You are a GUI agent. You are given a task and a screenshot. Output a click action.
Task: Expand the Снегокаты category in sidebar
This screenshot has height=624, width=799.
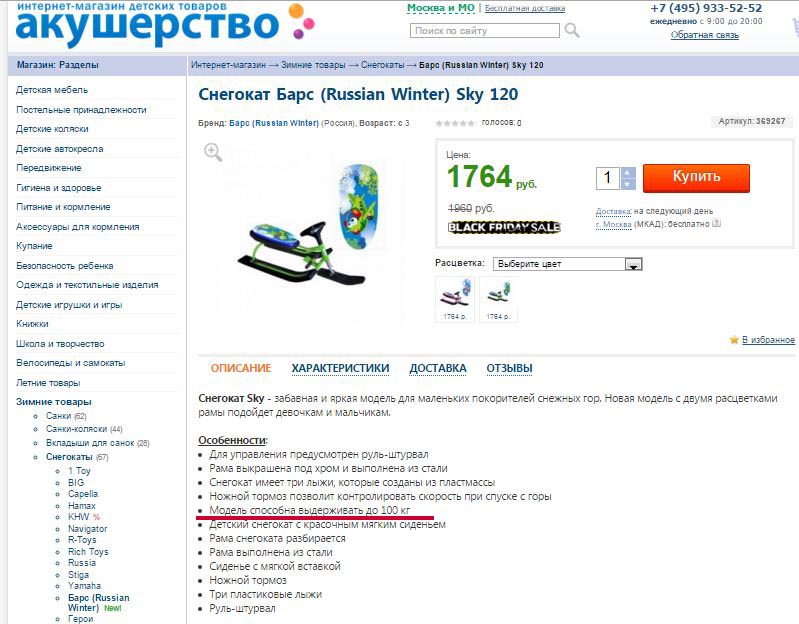coord(69,457)
